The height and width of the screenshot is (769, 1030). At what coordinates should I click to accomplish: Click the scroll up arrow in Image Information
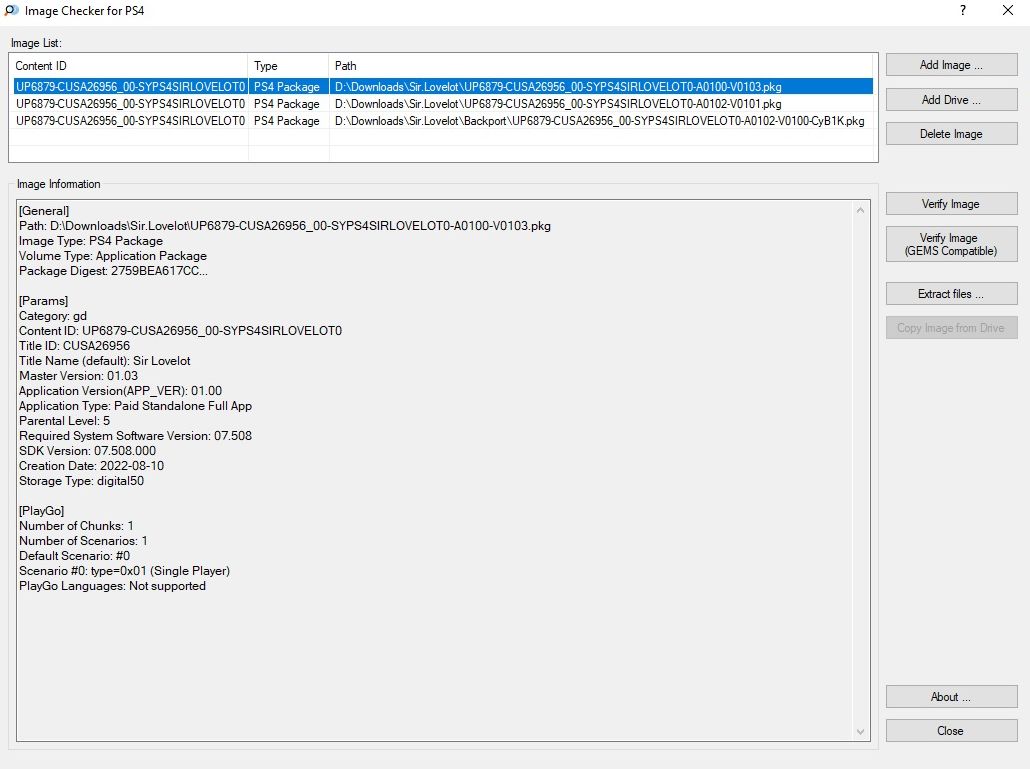861,210
